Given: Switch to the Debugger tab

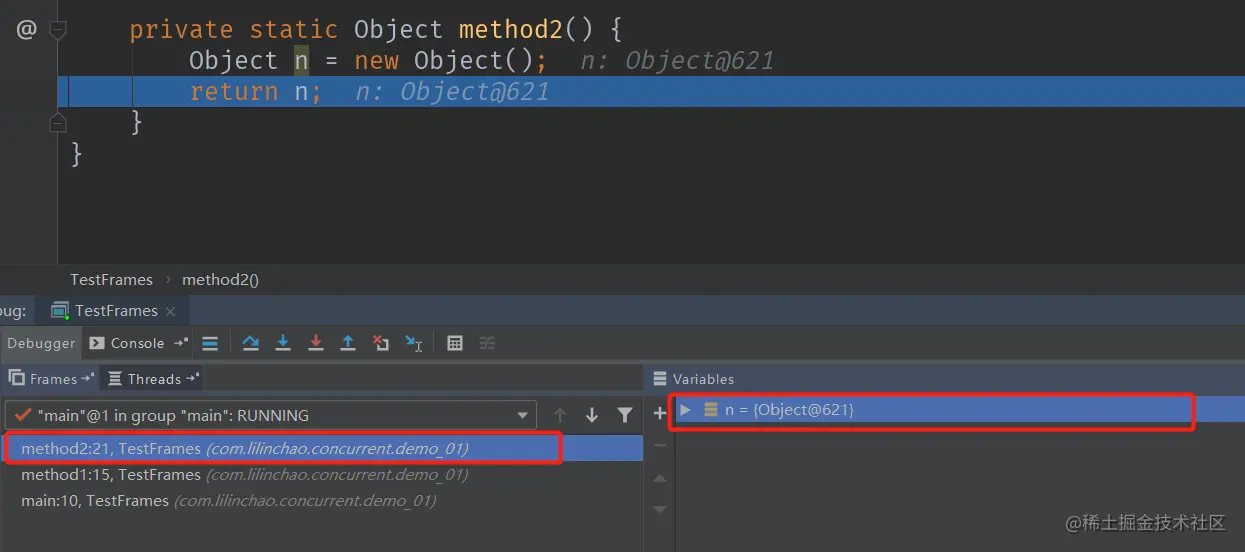Looking at the screenshot, I should (x=41, y=343).
